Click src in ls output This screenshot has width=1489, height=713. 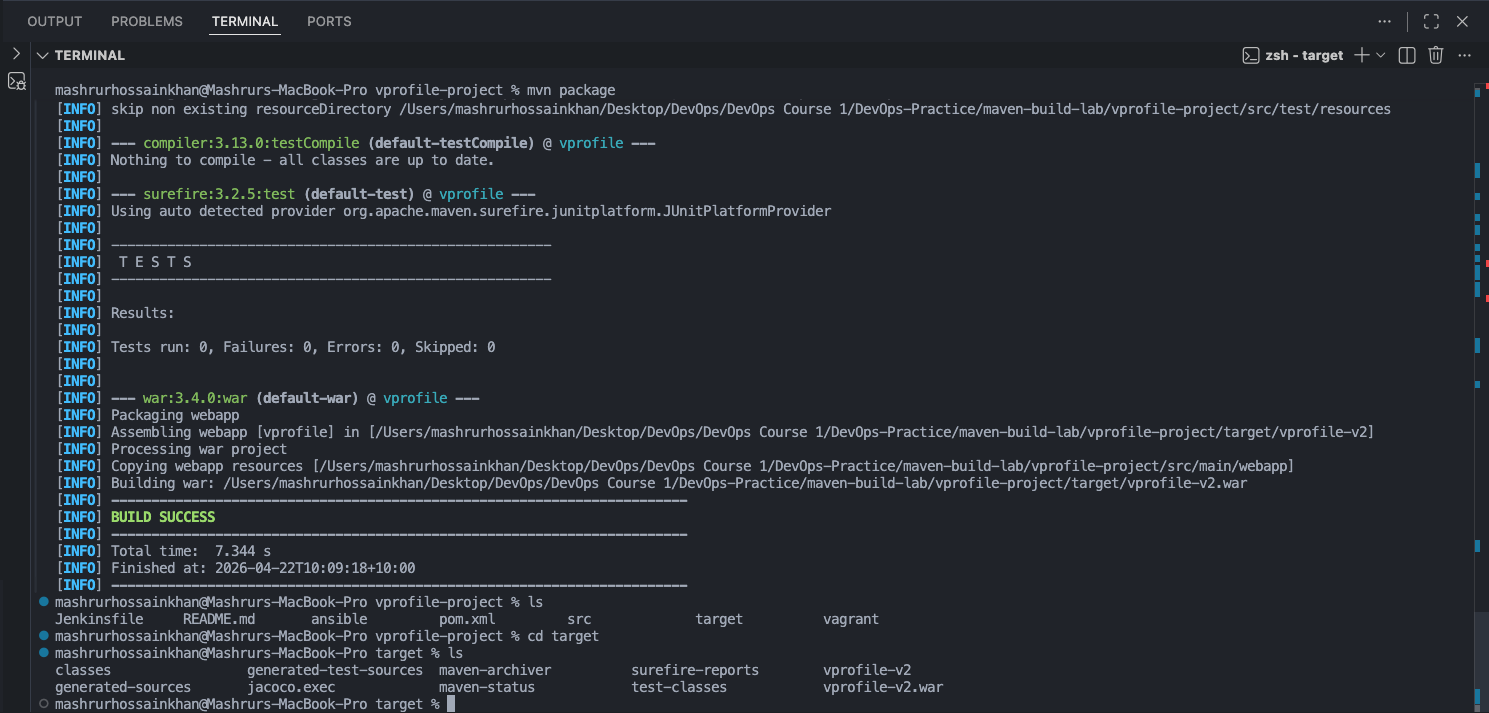pos(579,619)
